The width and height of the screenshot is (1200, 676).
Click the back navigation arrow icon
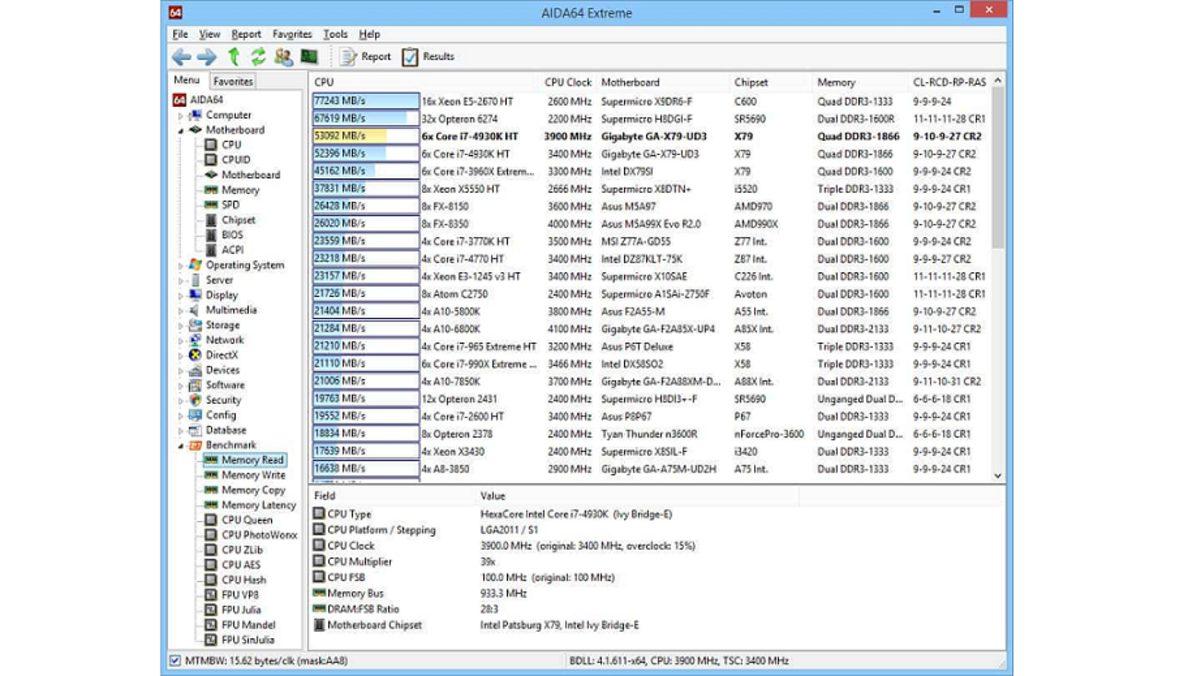(181, 56)
